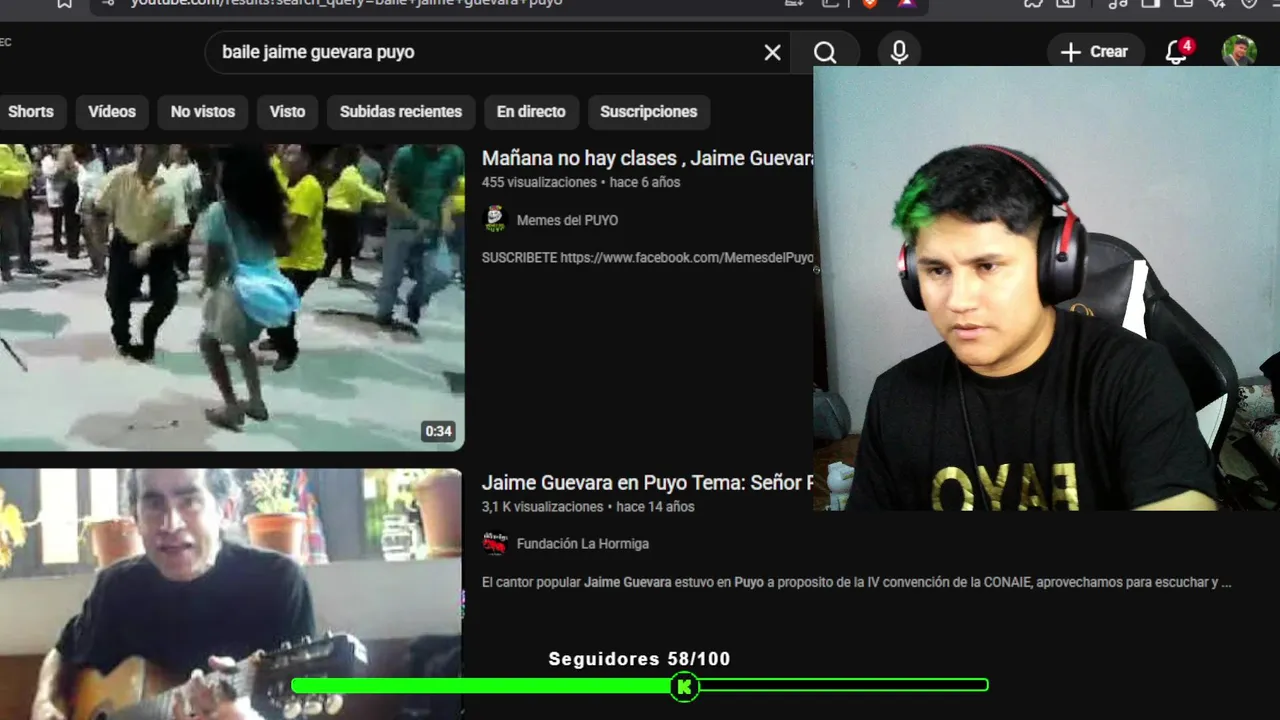Click the streamer webcam overlay
The height and width of the screenshot is (720, 1280).
point(1046,288)
